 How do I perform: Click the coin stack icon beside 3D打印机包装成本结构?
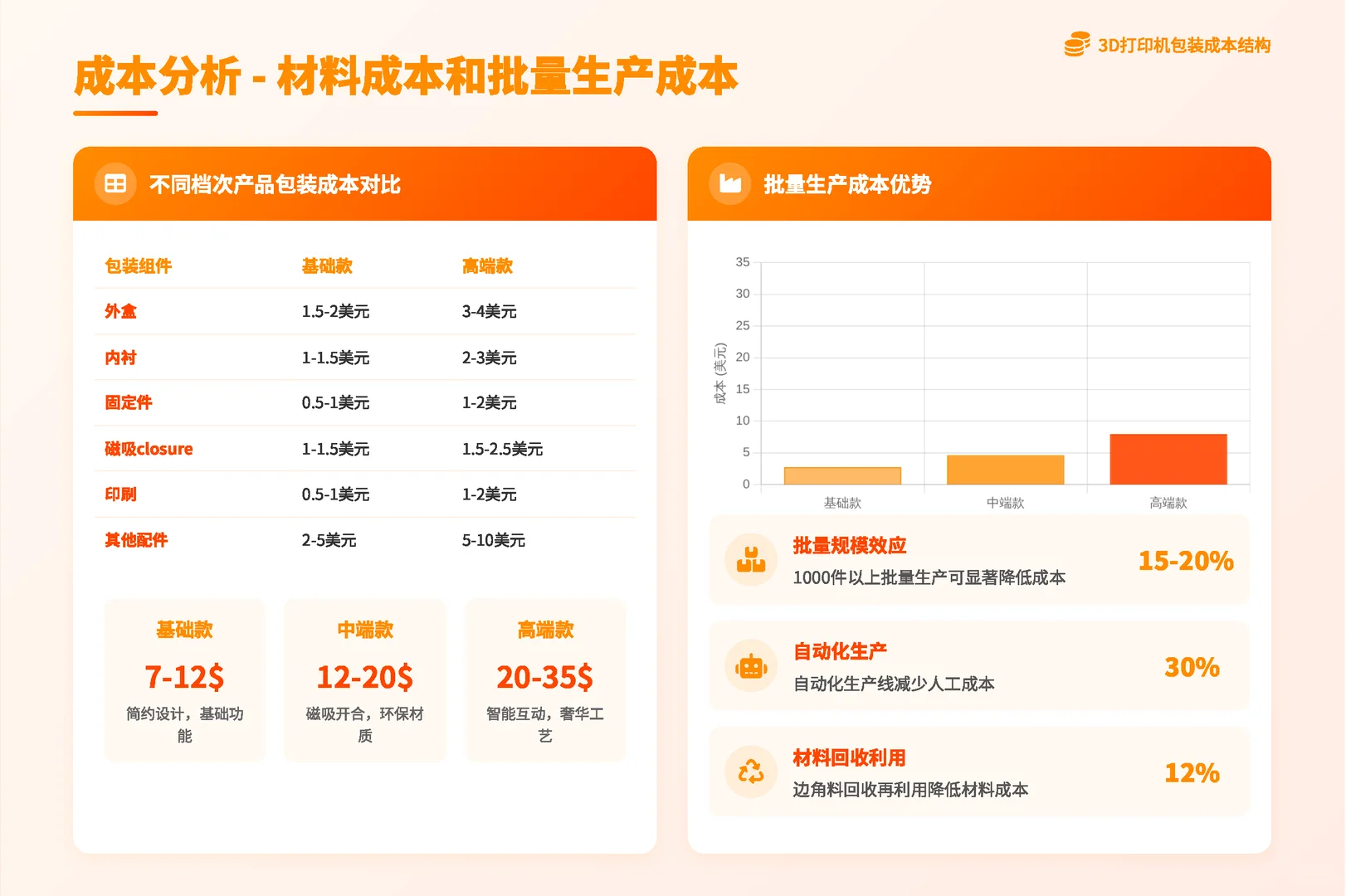1077,45
